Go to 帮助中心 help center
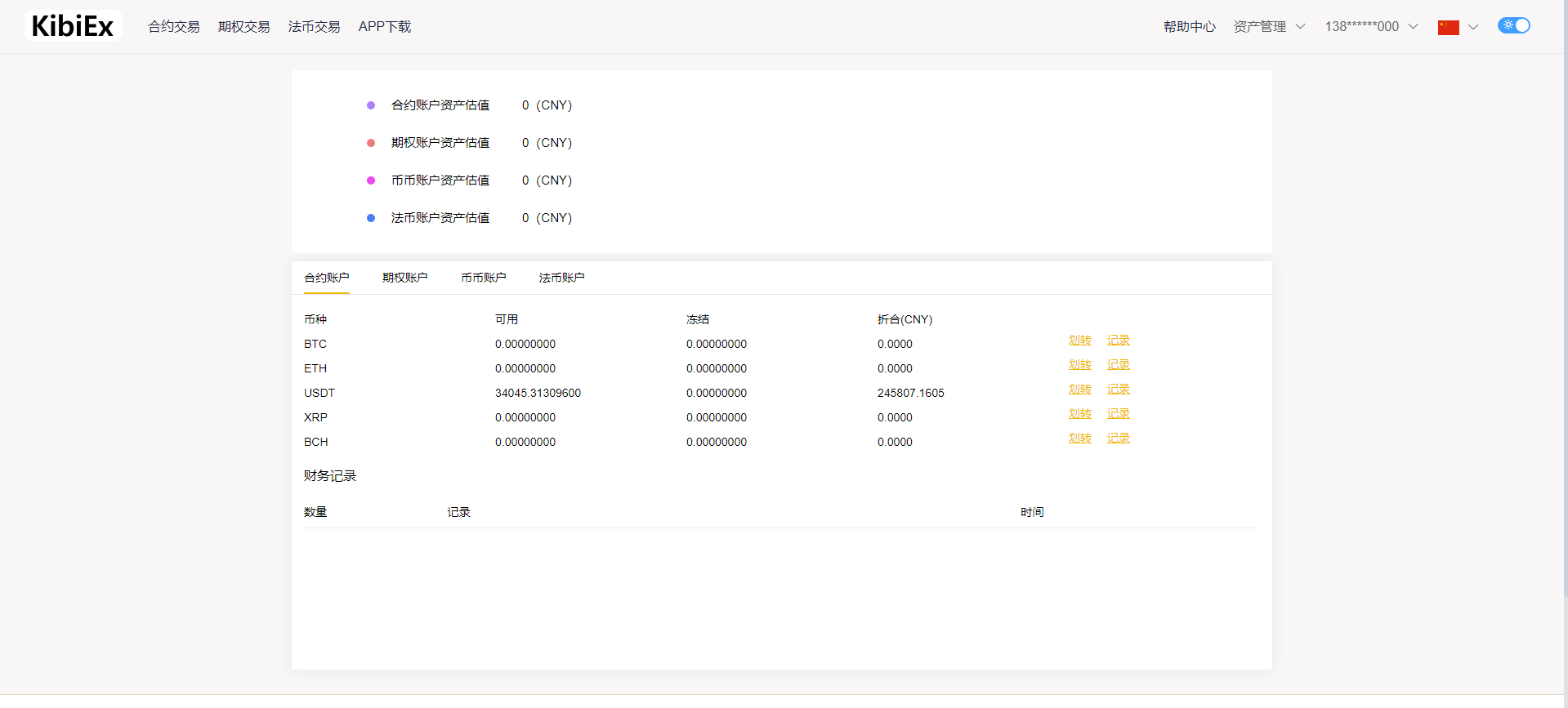 (1190, 27)
